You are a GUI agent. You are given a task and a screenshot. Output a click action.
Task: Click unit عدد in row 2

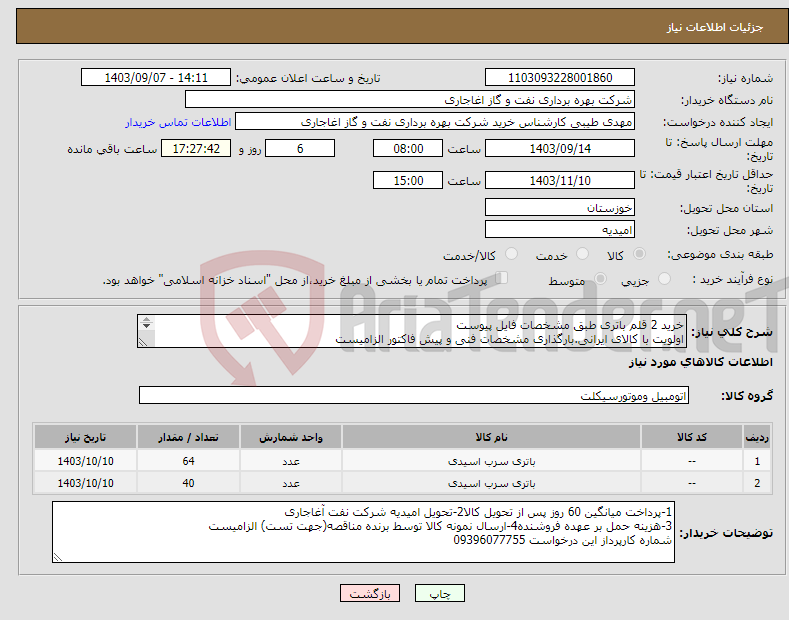pyautogui.click(x=290, y=483)
